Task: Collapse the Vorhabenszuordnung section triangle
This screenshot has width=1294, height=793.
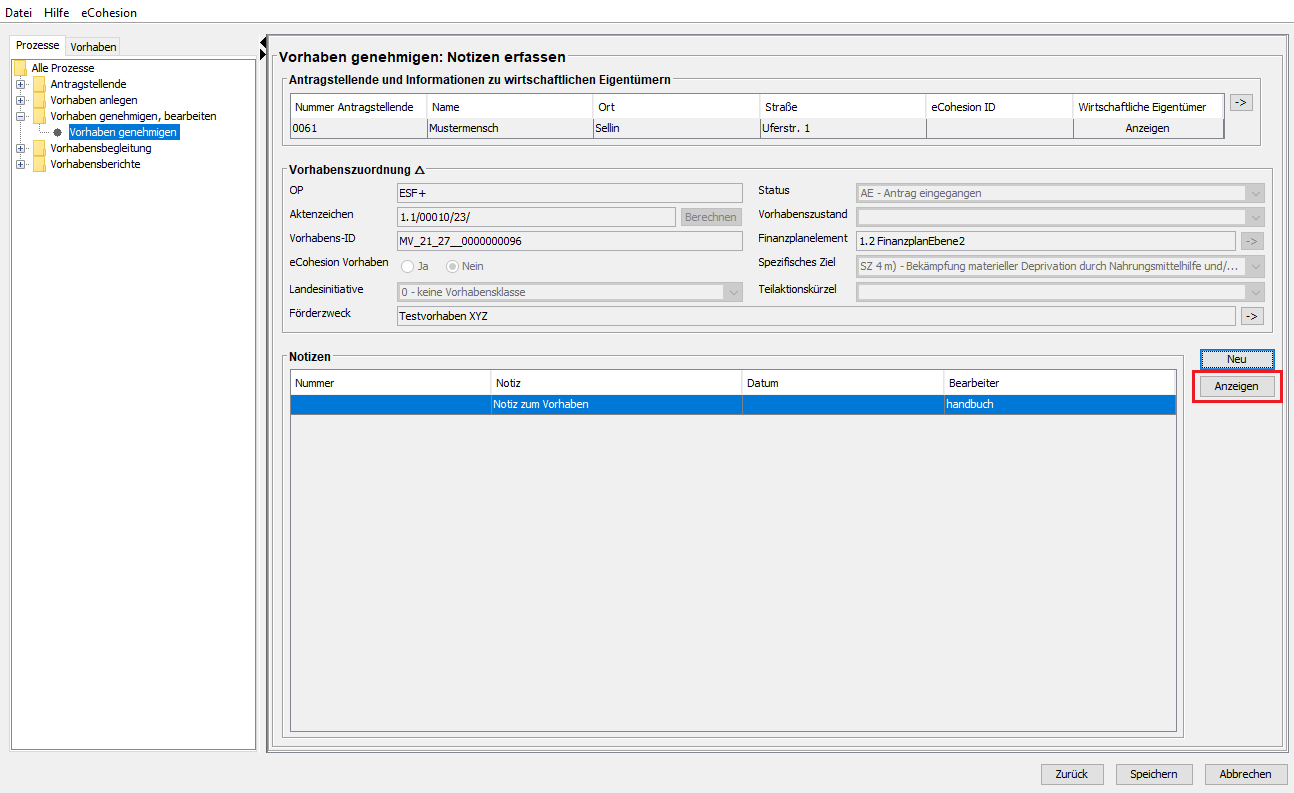Action: pos(420,170)
